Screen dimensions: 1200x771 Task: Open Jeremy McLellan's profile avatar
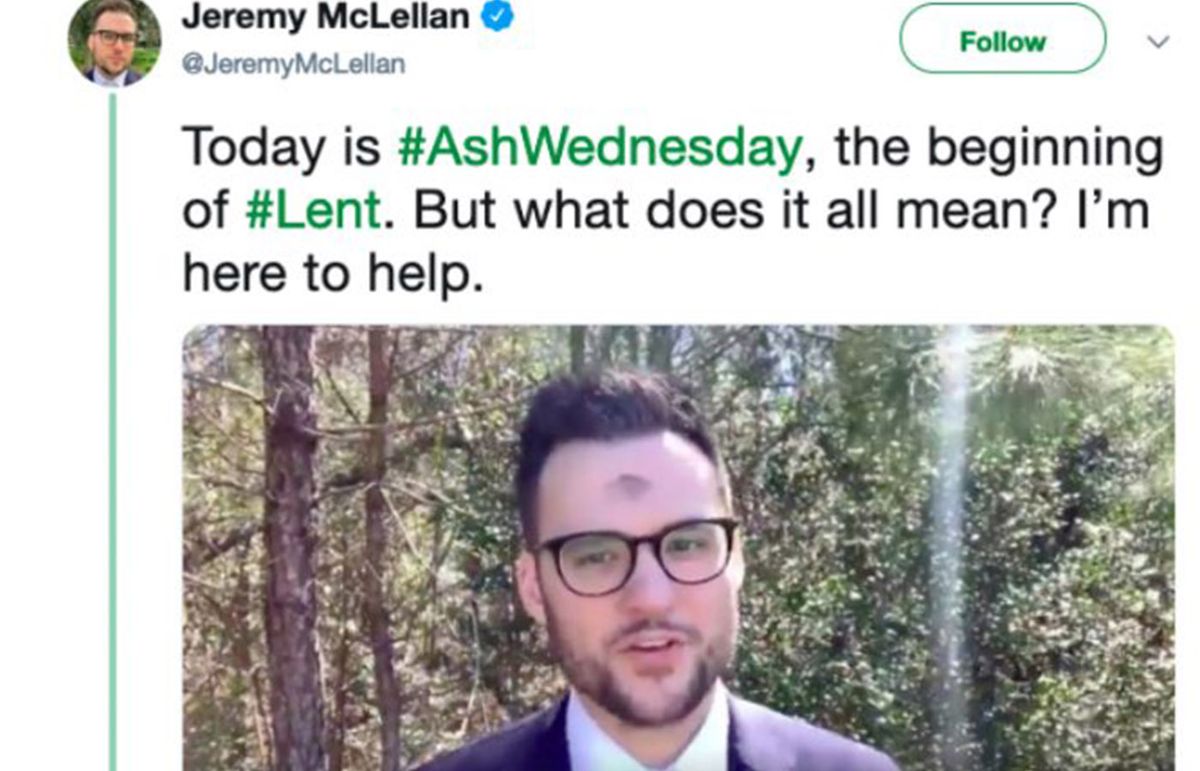pos(114,42)
